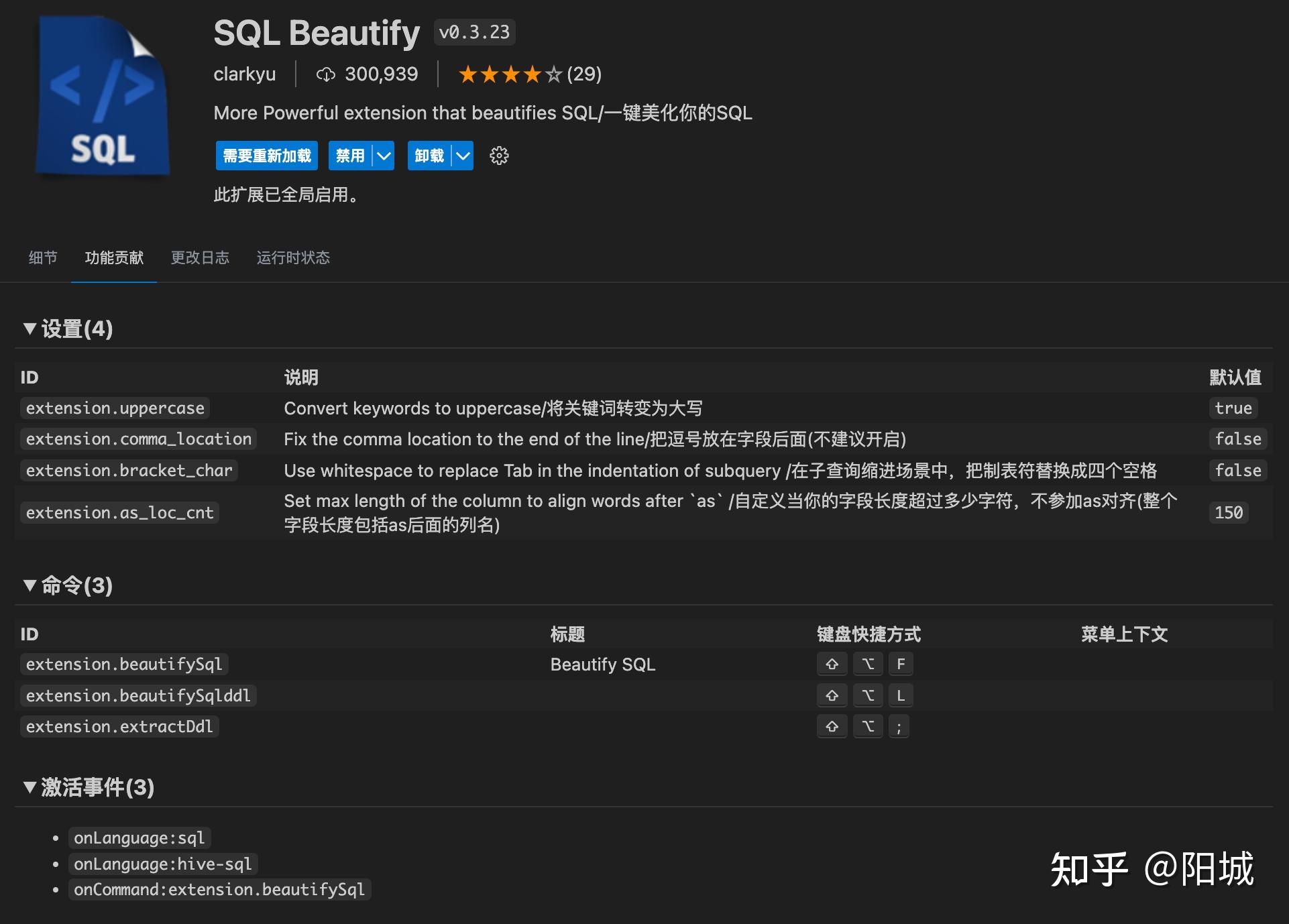Switch to the 运行时状态 tab

tap(292, 258)
